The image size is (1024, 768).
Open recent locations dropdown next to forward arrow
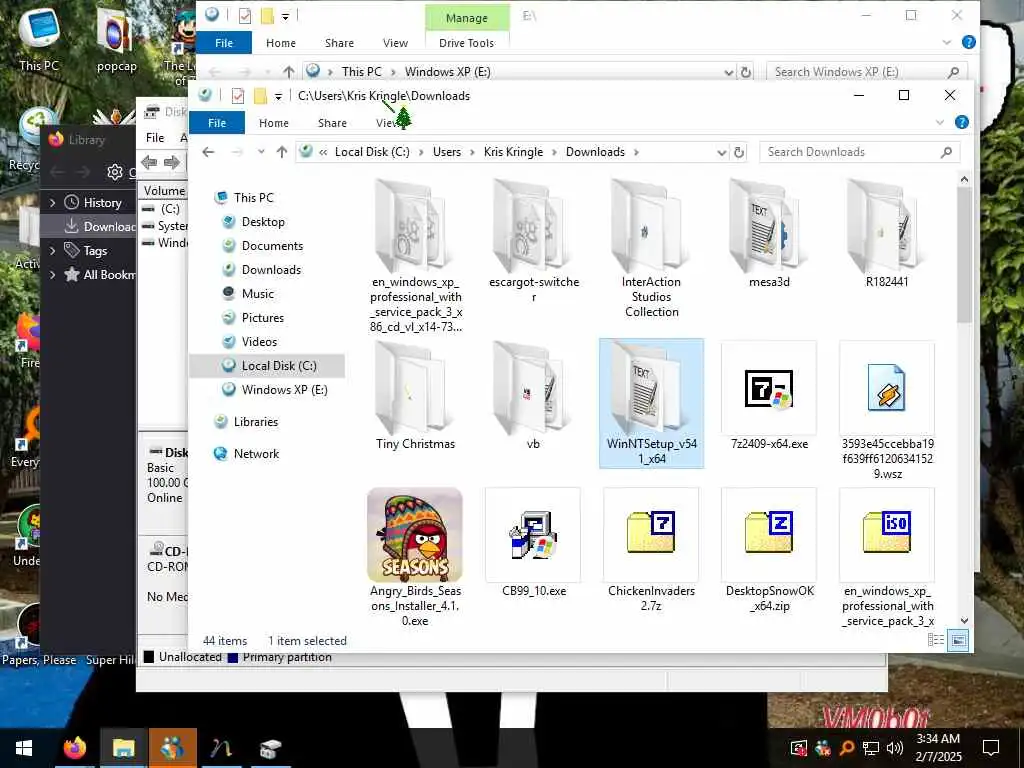coord(261,152)
